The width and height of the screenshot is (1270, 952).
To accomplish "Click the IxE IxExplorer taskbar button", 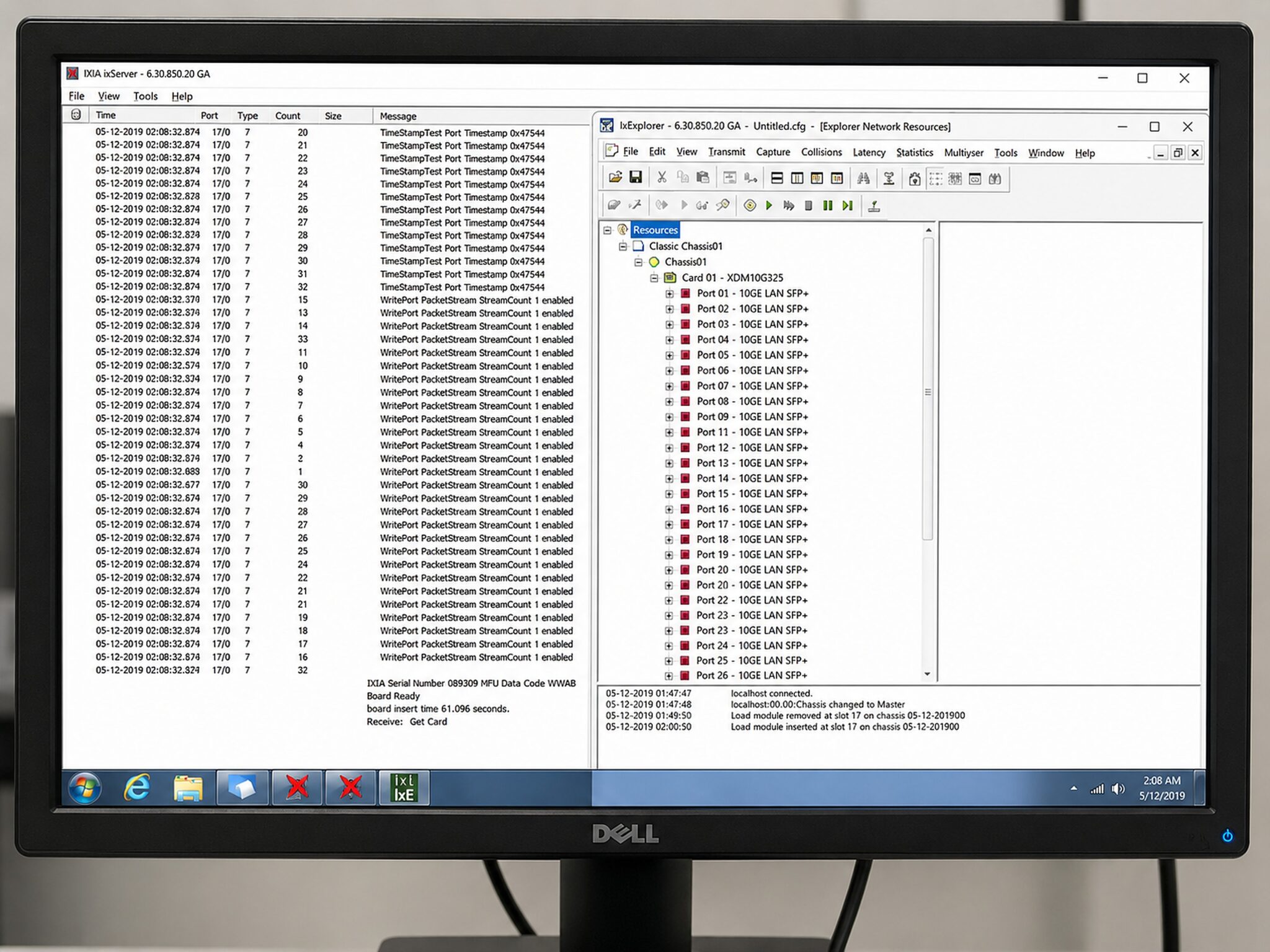I will [404, 788].
